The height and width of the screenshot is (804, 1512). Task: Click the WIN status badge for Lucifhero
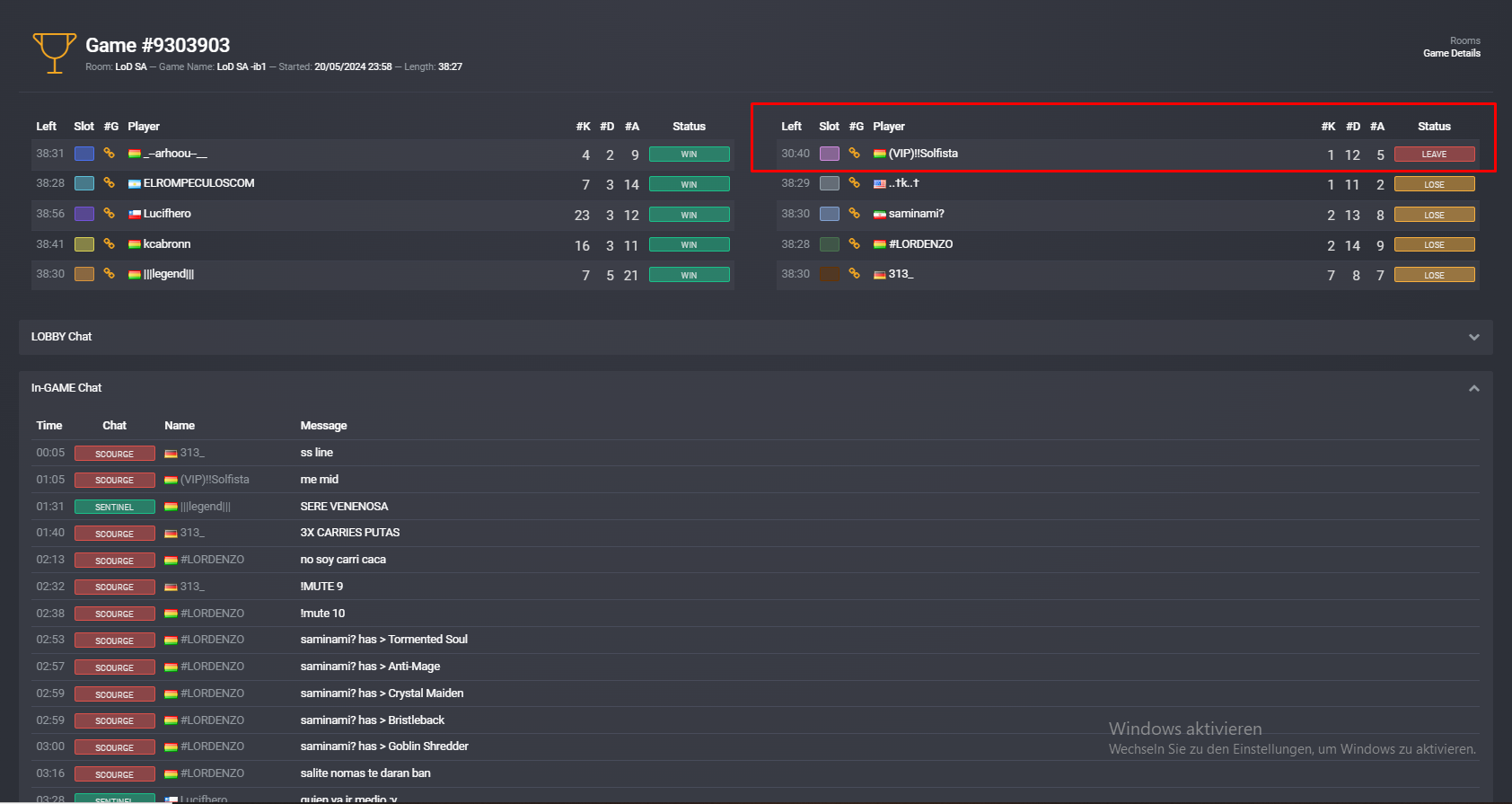click(x=689, y=215)
